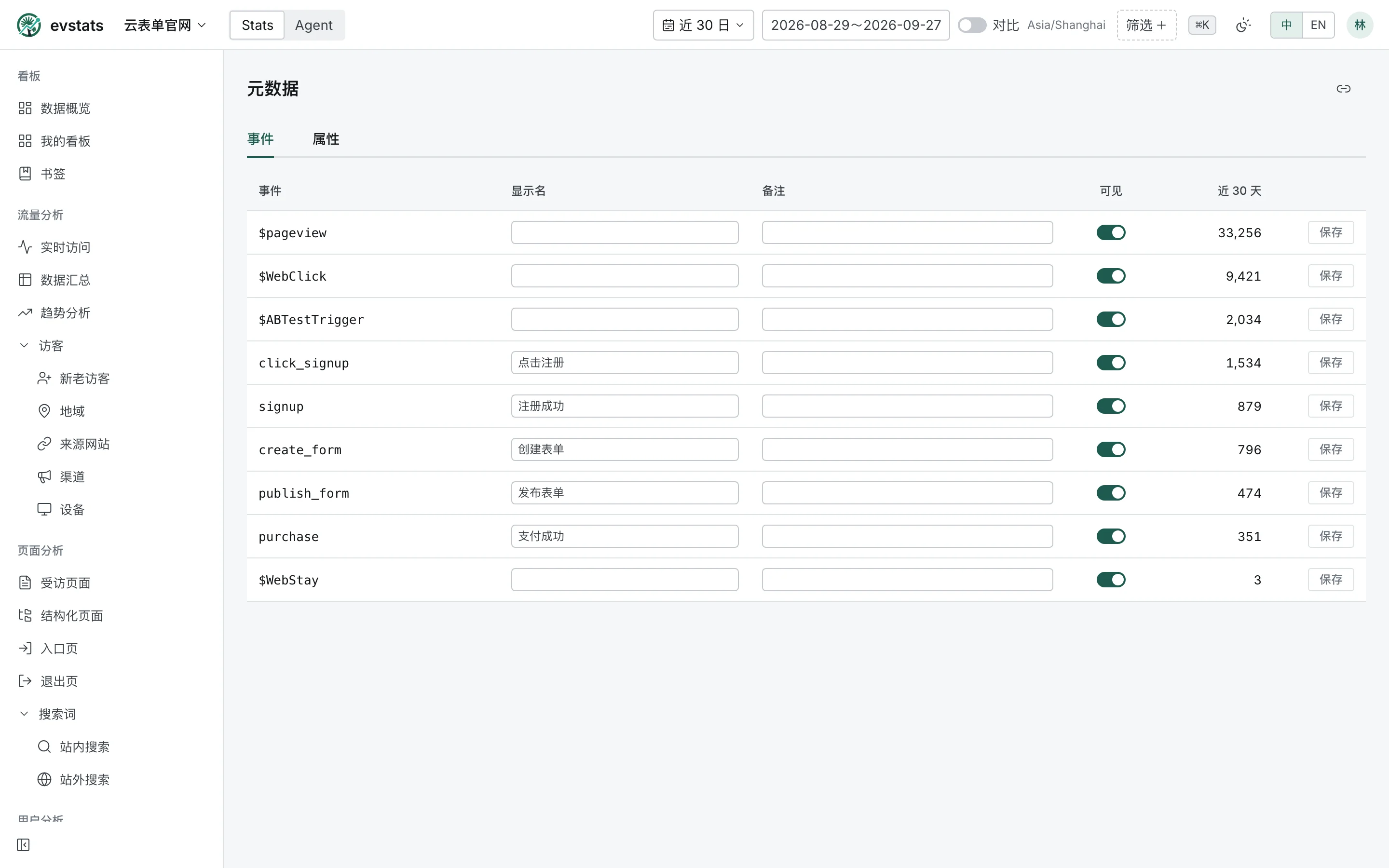
Task: Open the 云表单官网 site dropdown
Action: click(x=165, y=25)
